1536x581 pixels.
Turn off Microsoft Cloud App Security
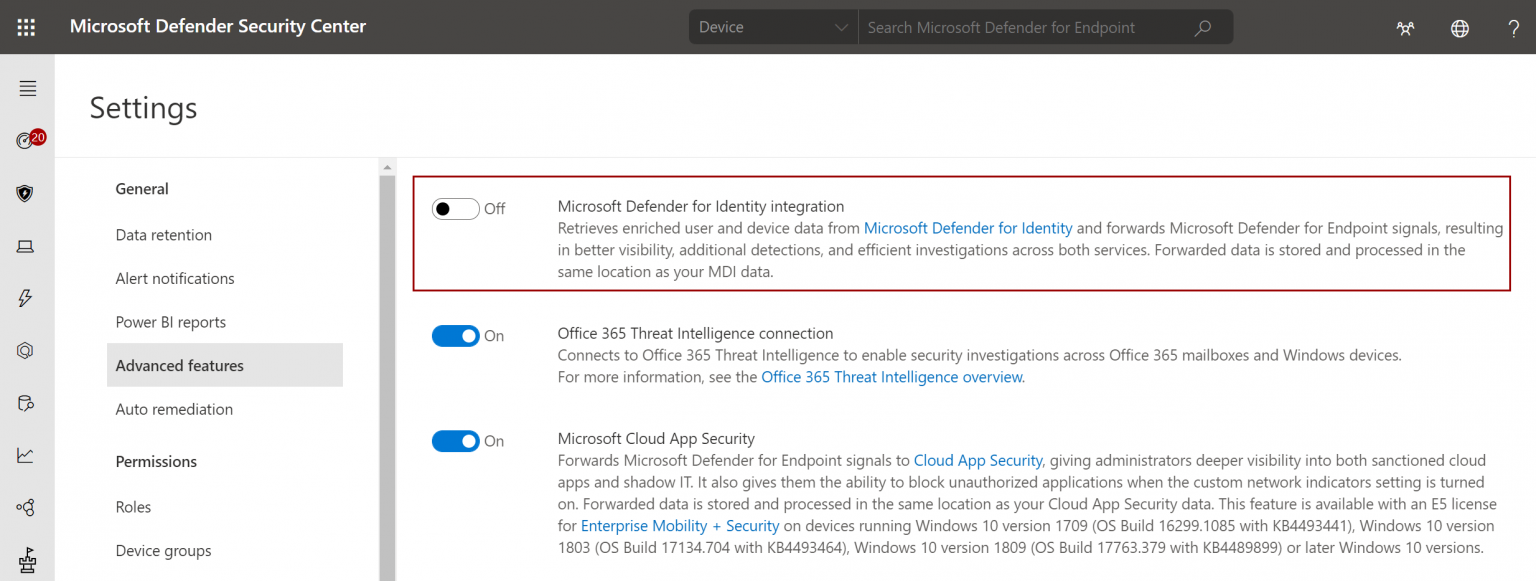(x=455, y=441)
